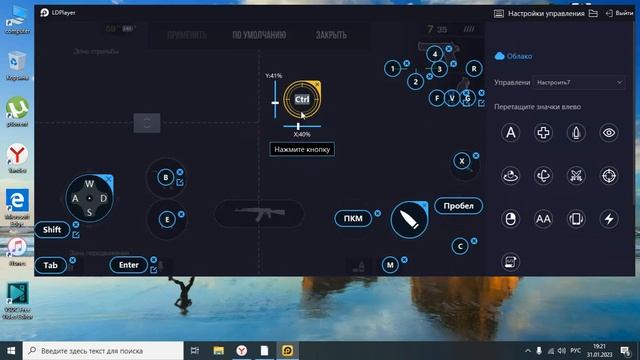Open the Recycle Bin desktop icon
640x360 pixels.
tap(17, 66)
